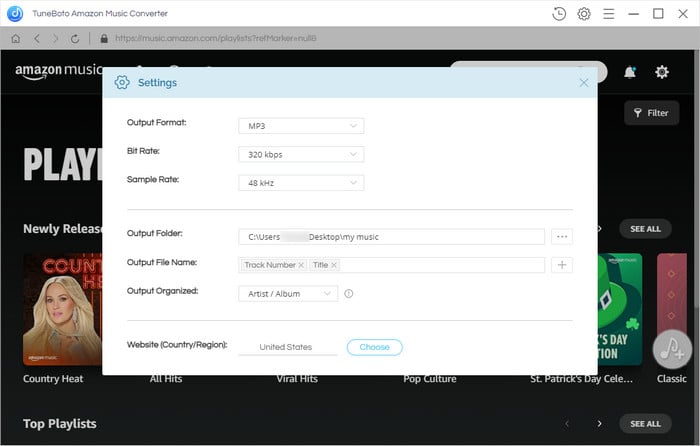Reload the Amazon Music page

pos(75,39)
